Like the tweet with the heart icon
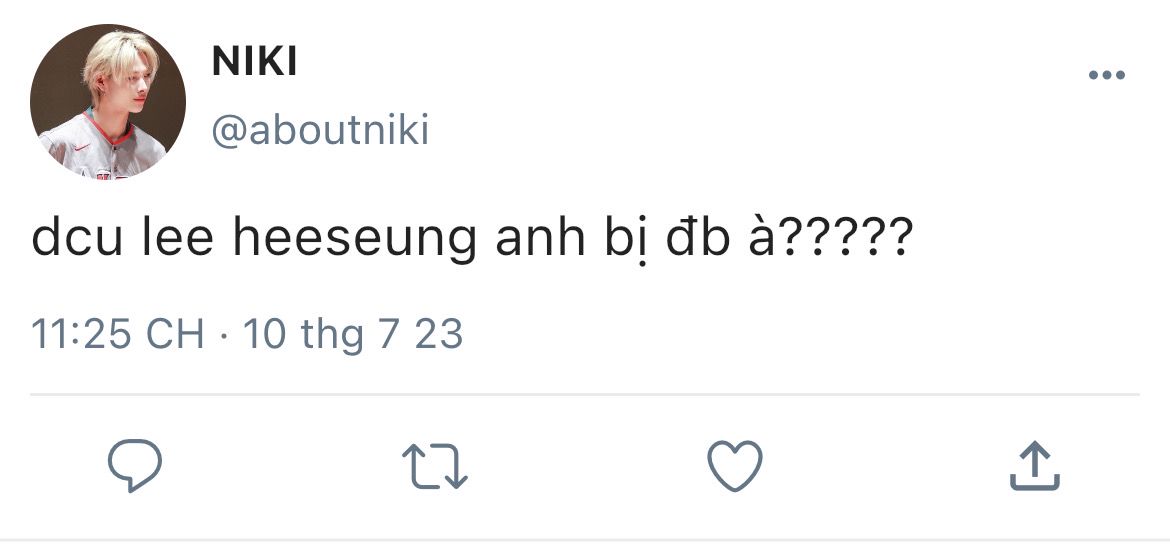1170x558 pixels. click(x=735, y=466)
